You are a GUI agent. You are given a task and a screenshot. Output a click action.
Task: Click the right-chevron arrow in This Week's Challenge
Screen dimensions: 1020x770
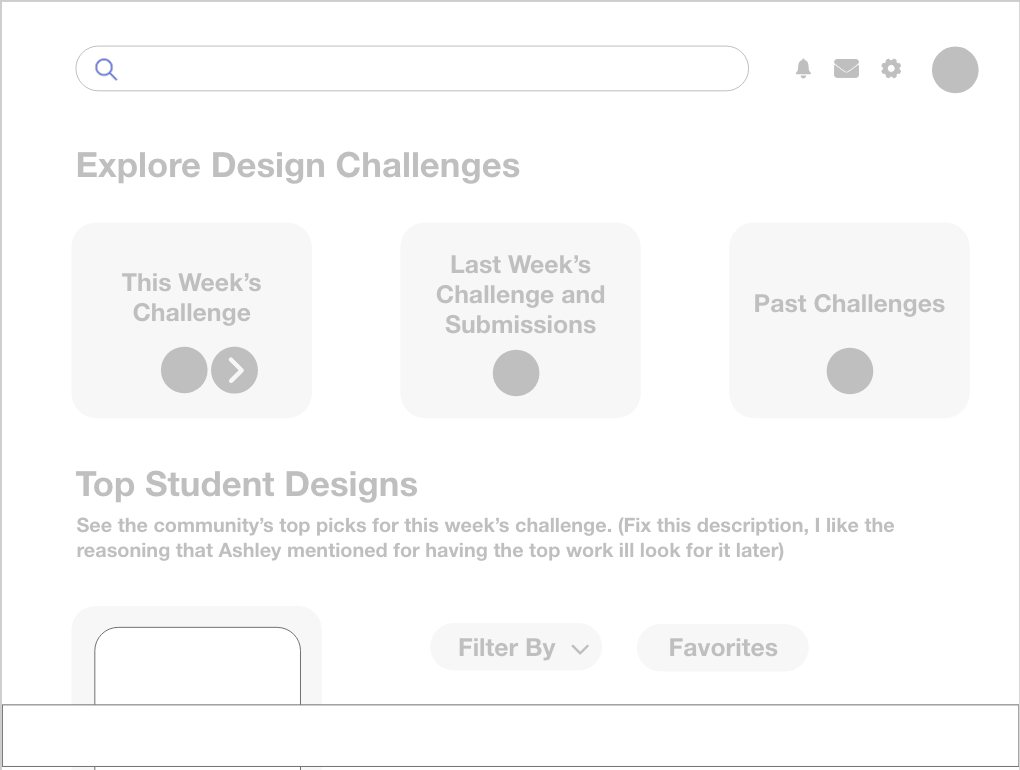234,370
